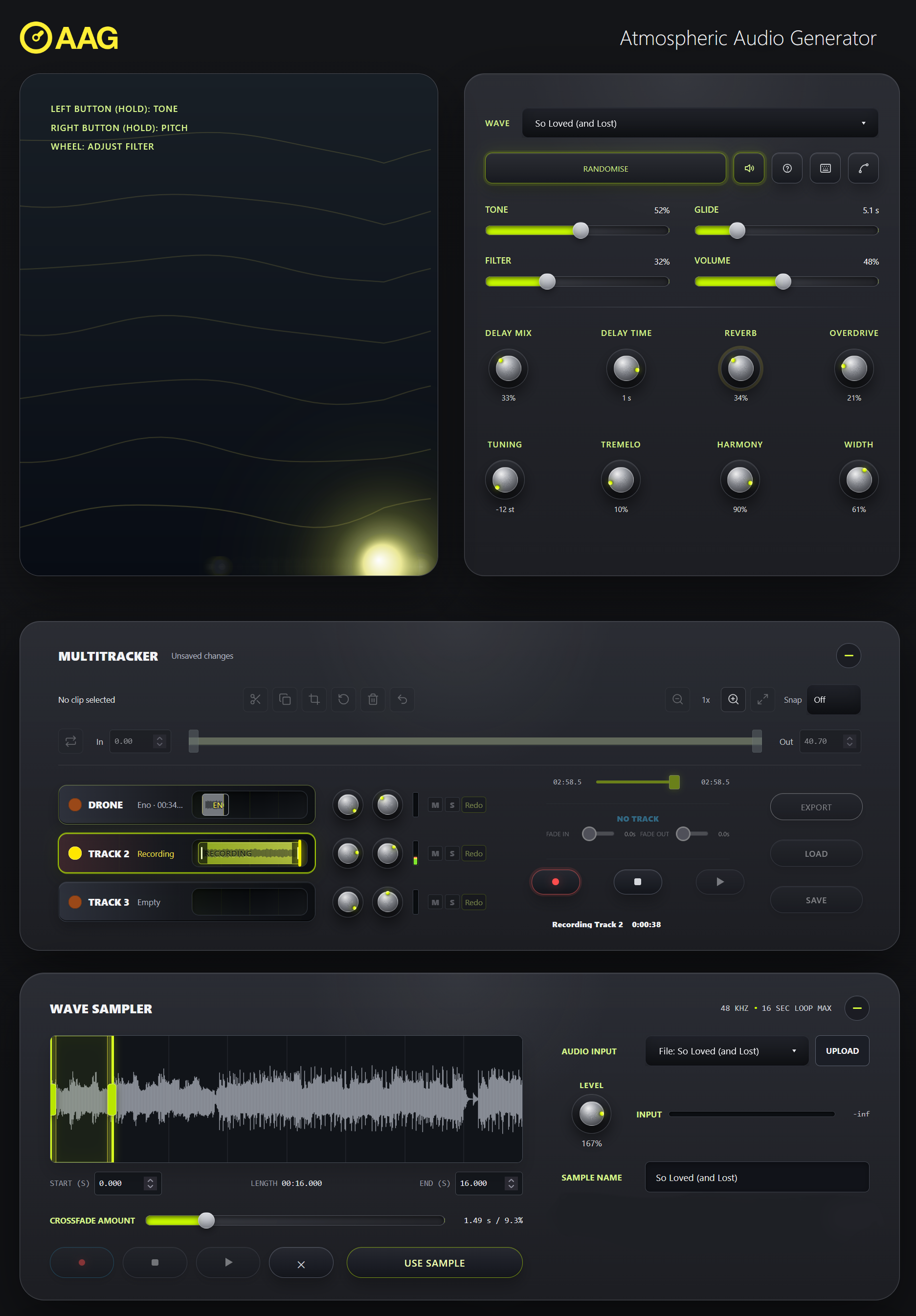Increment the Out time stepper
Image resolution: width=916 pixels, height=1316 pixels.
849,738
